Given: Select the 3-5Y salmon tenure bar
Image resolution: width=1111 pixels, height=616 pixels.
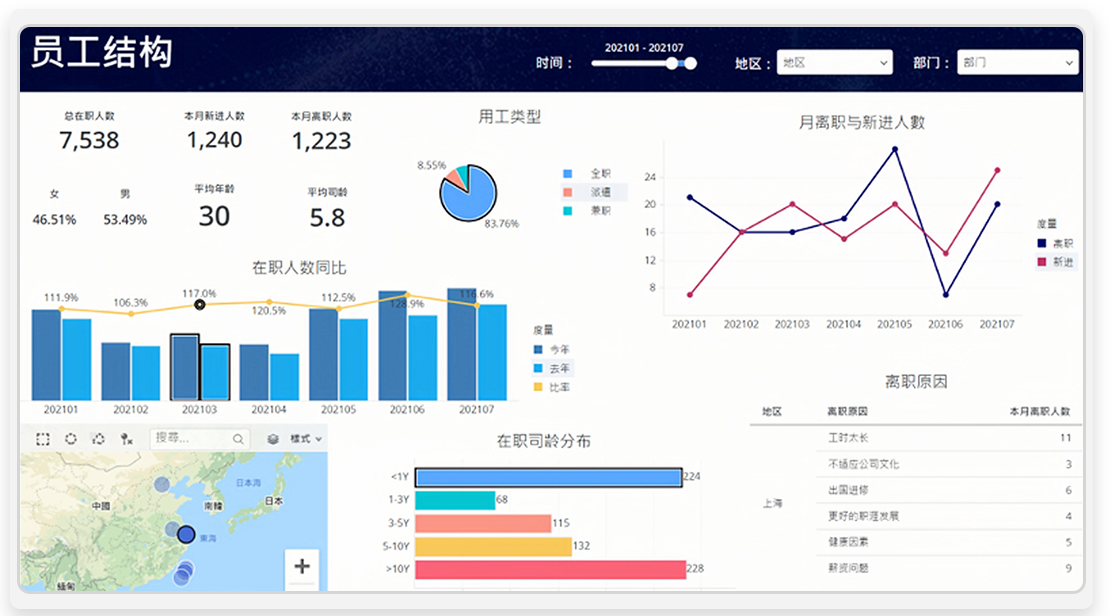Looking at the screenshot, I should pos(483,523).
